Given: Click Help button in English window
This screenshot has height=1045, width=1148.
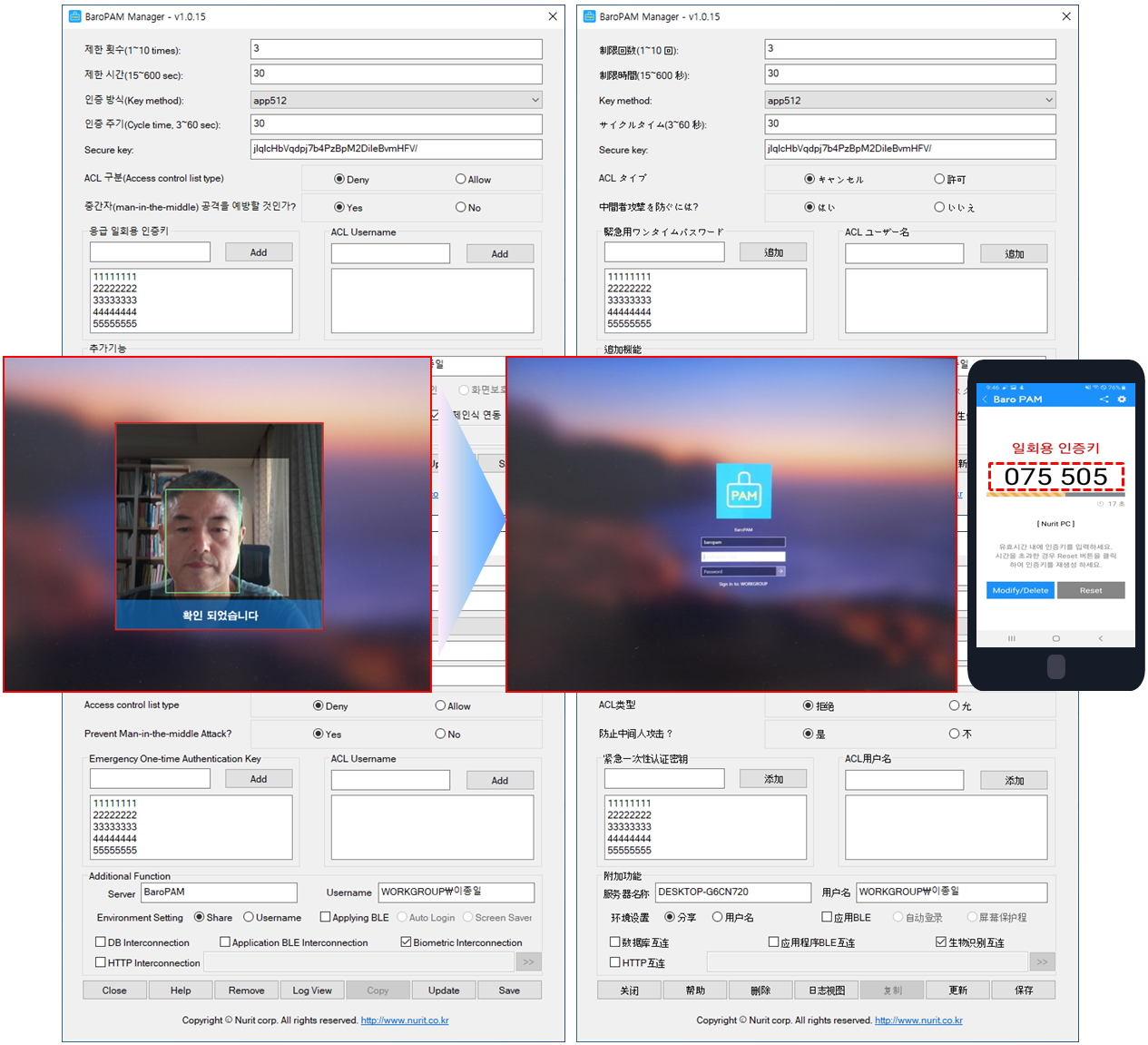Looking at the screenshot, I should coord(181,991).
